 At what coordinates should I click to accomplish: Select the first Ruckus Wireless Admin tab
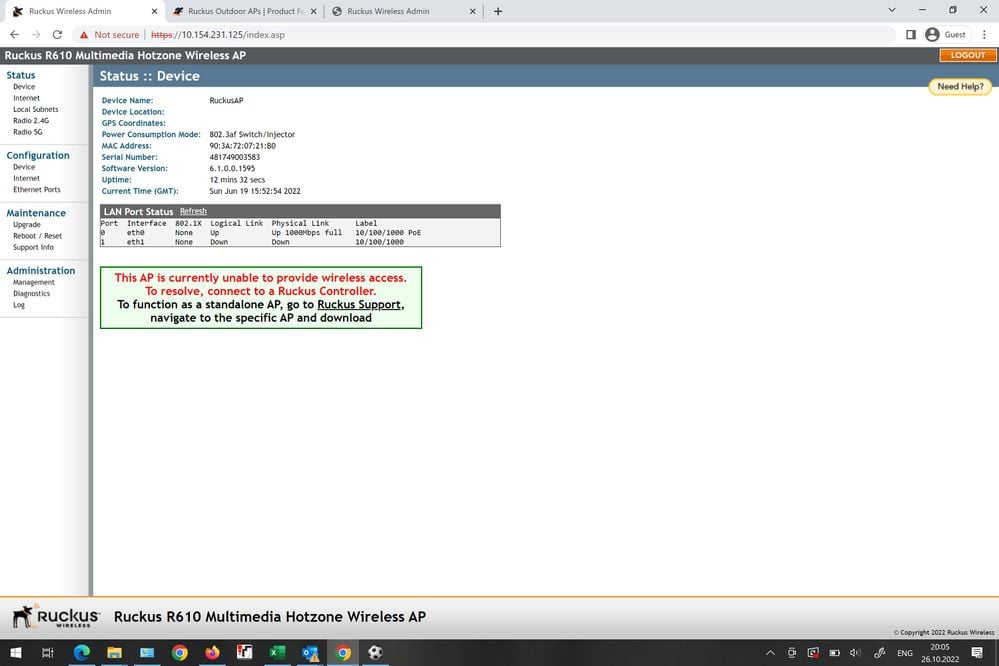click(x=83, y=11)
